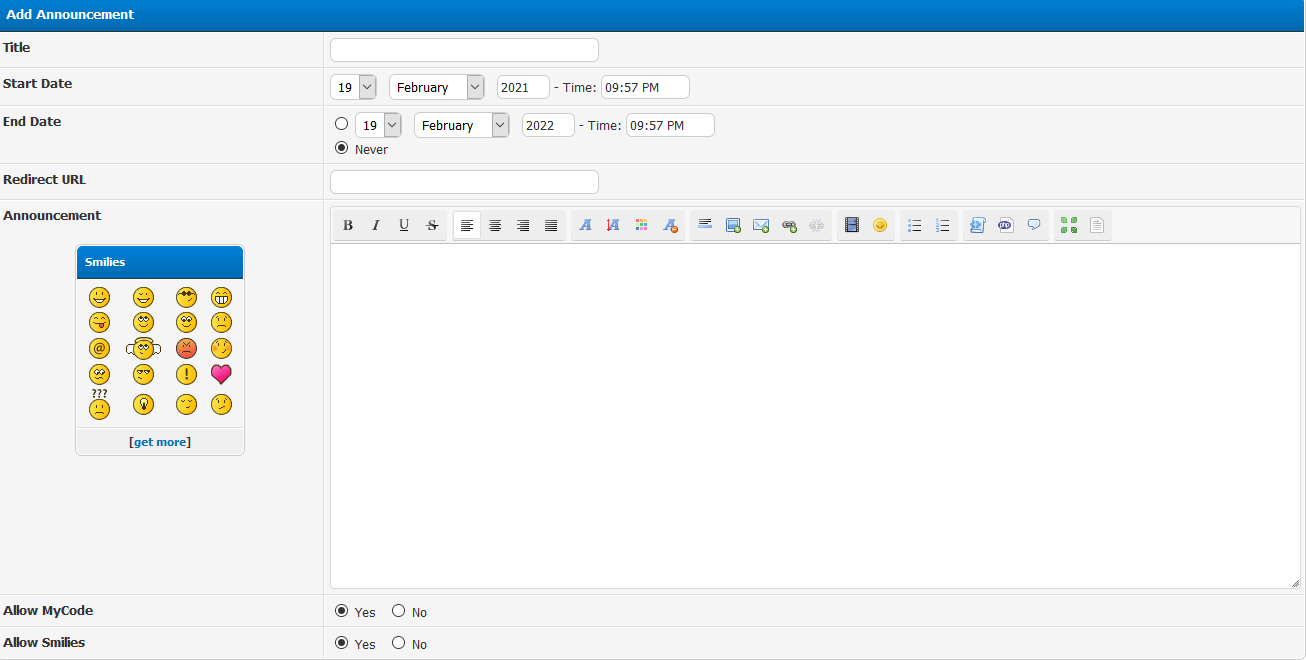The width and height of the screenshot is (1306, 660).
Task: Toggle bold formatting in editor toolbar
Action: [x=348, y=226]
